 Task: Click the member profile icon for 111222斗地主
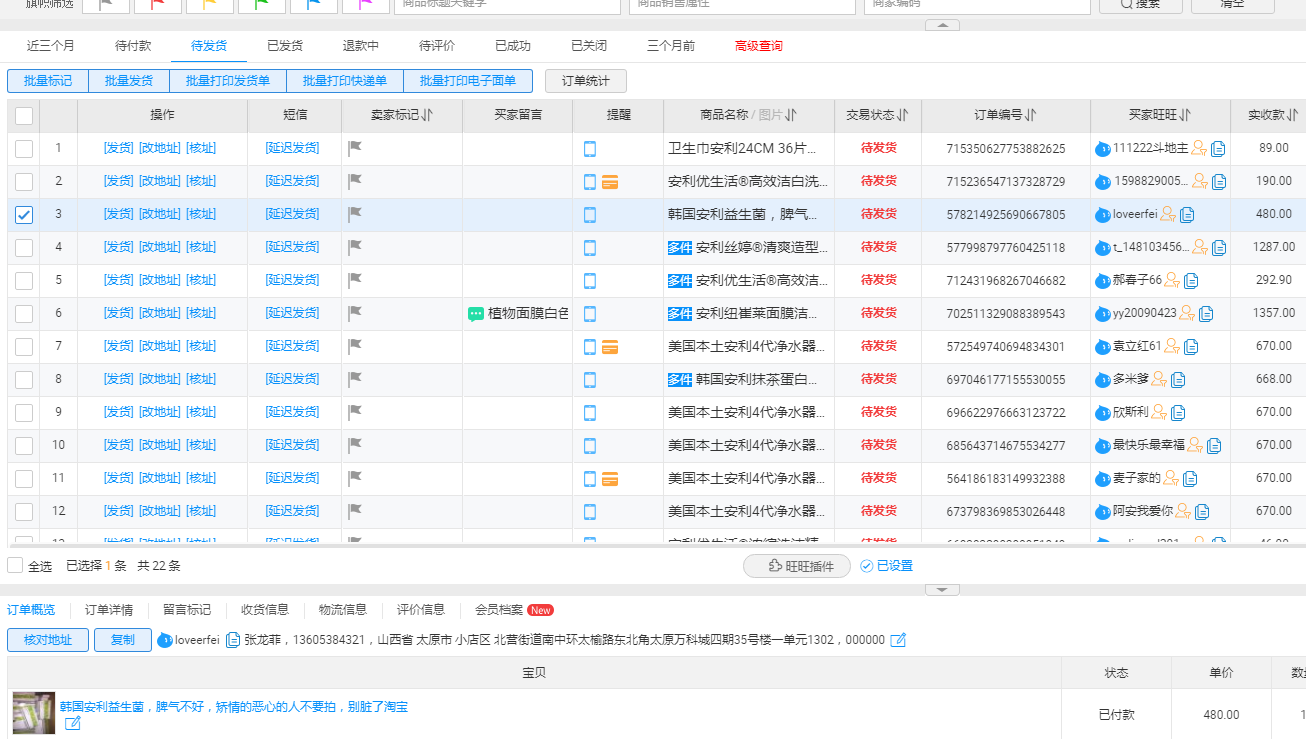click(x=1199, y=149)
